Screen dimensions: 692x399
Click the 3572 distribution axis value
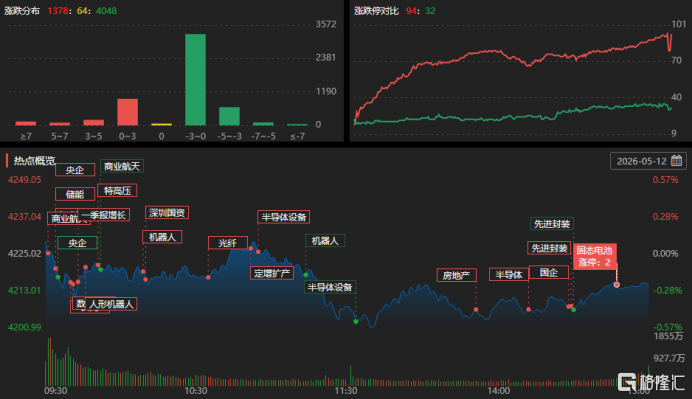tap(326, 24)
